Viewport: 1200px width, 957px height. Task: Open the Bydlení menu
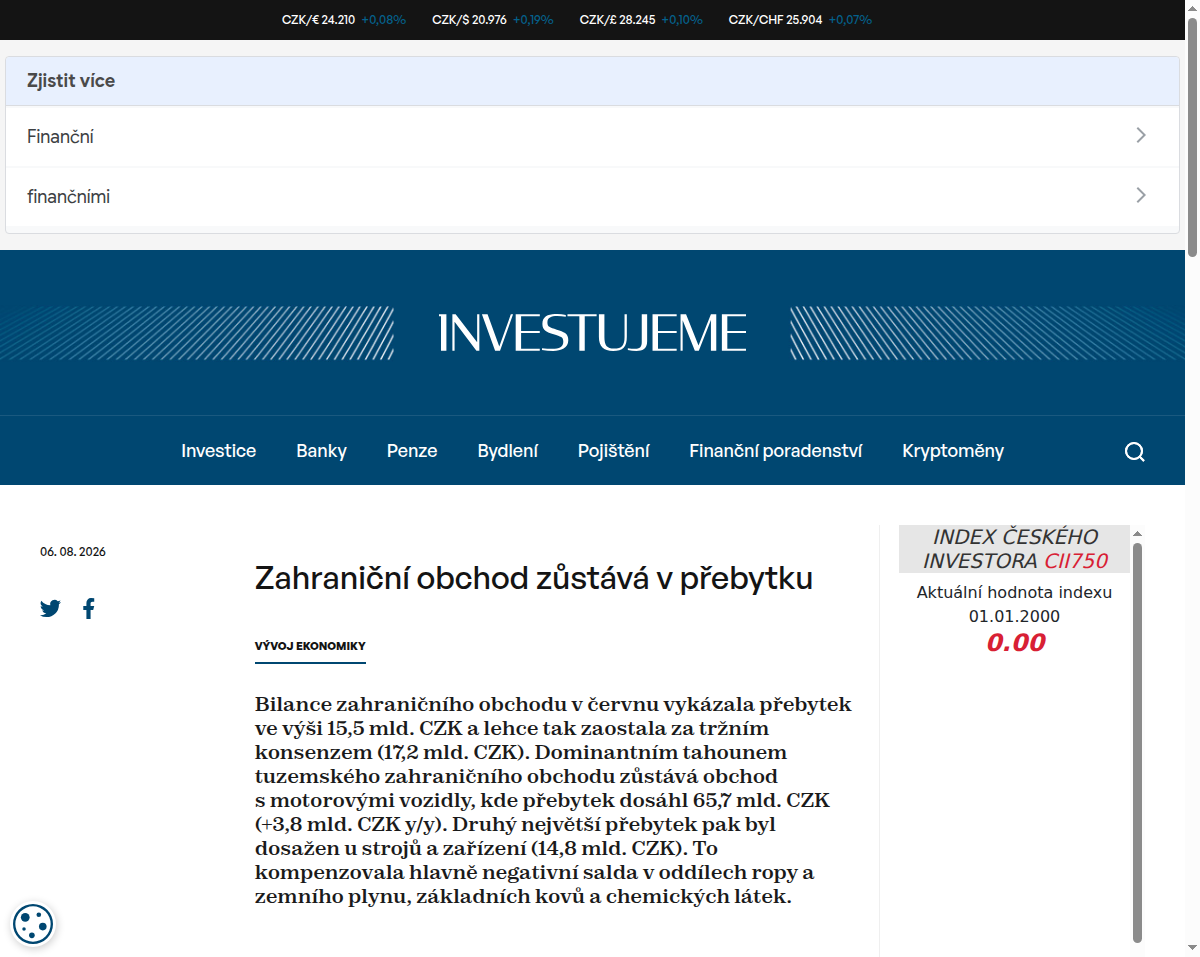[507, 451]
